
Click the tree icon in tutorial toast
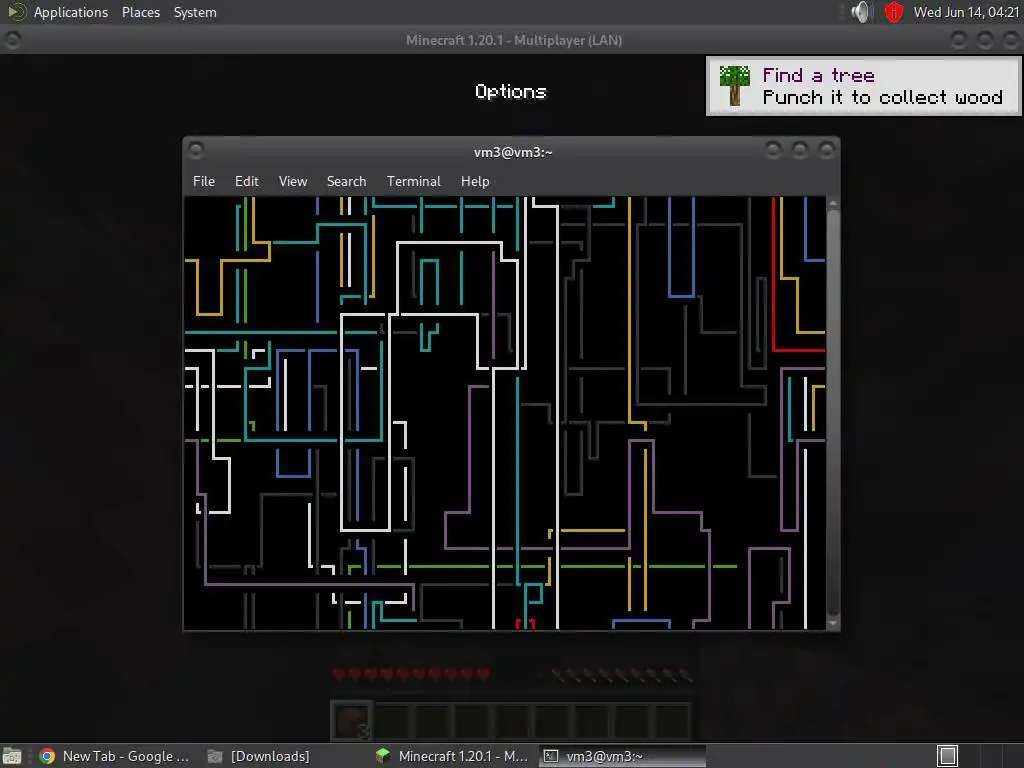coord(735,86)
